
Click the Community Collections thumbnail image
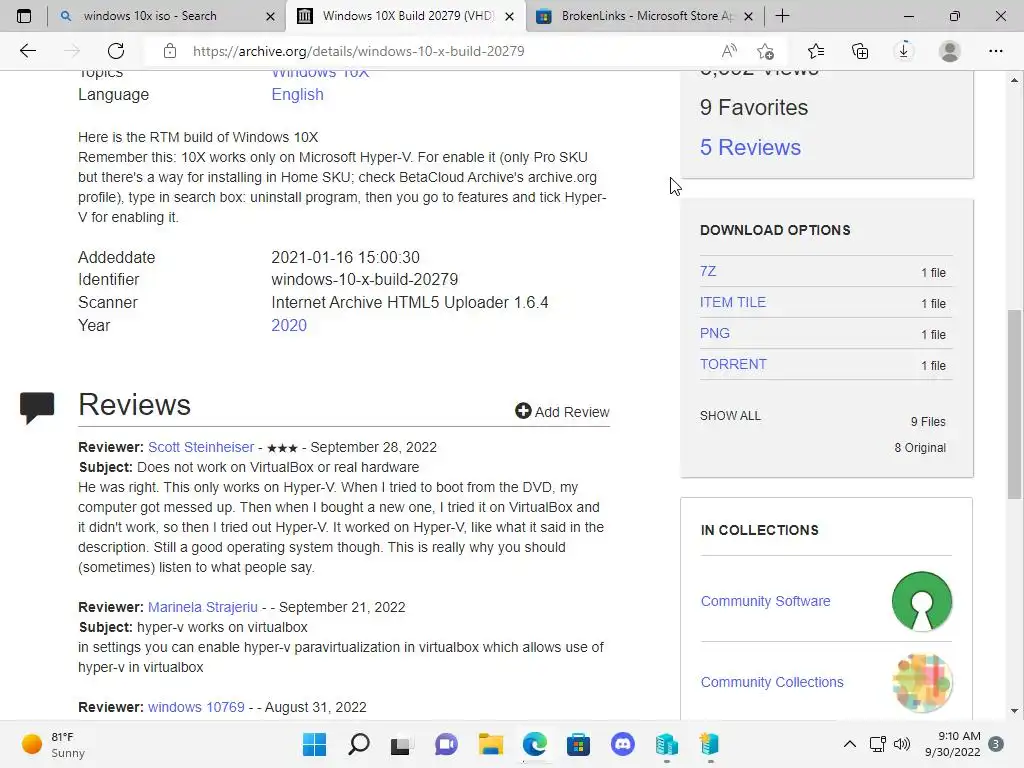coord(921,682)
